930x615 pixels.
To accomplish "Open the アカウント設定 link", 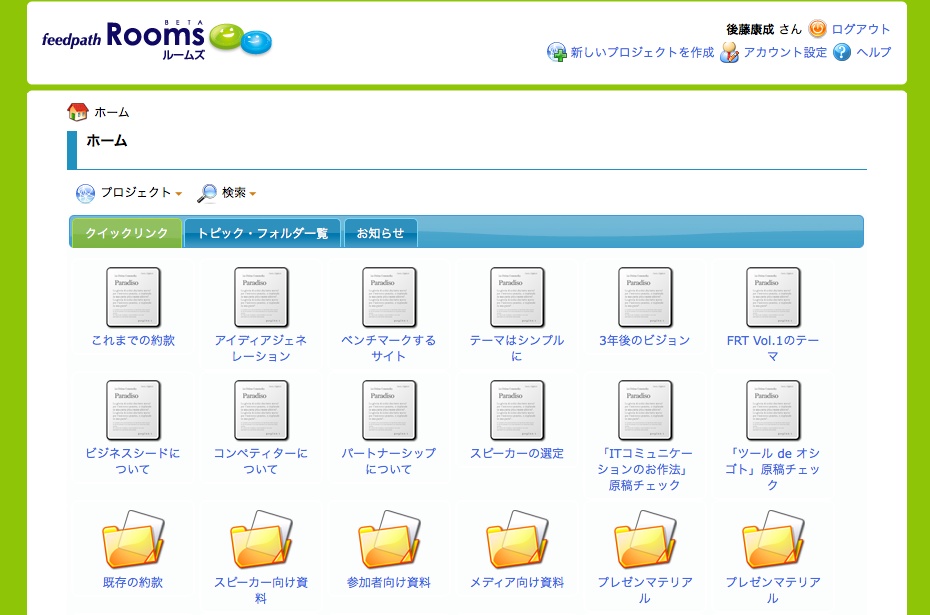I will click(x=785, y=52).
